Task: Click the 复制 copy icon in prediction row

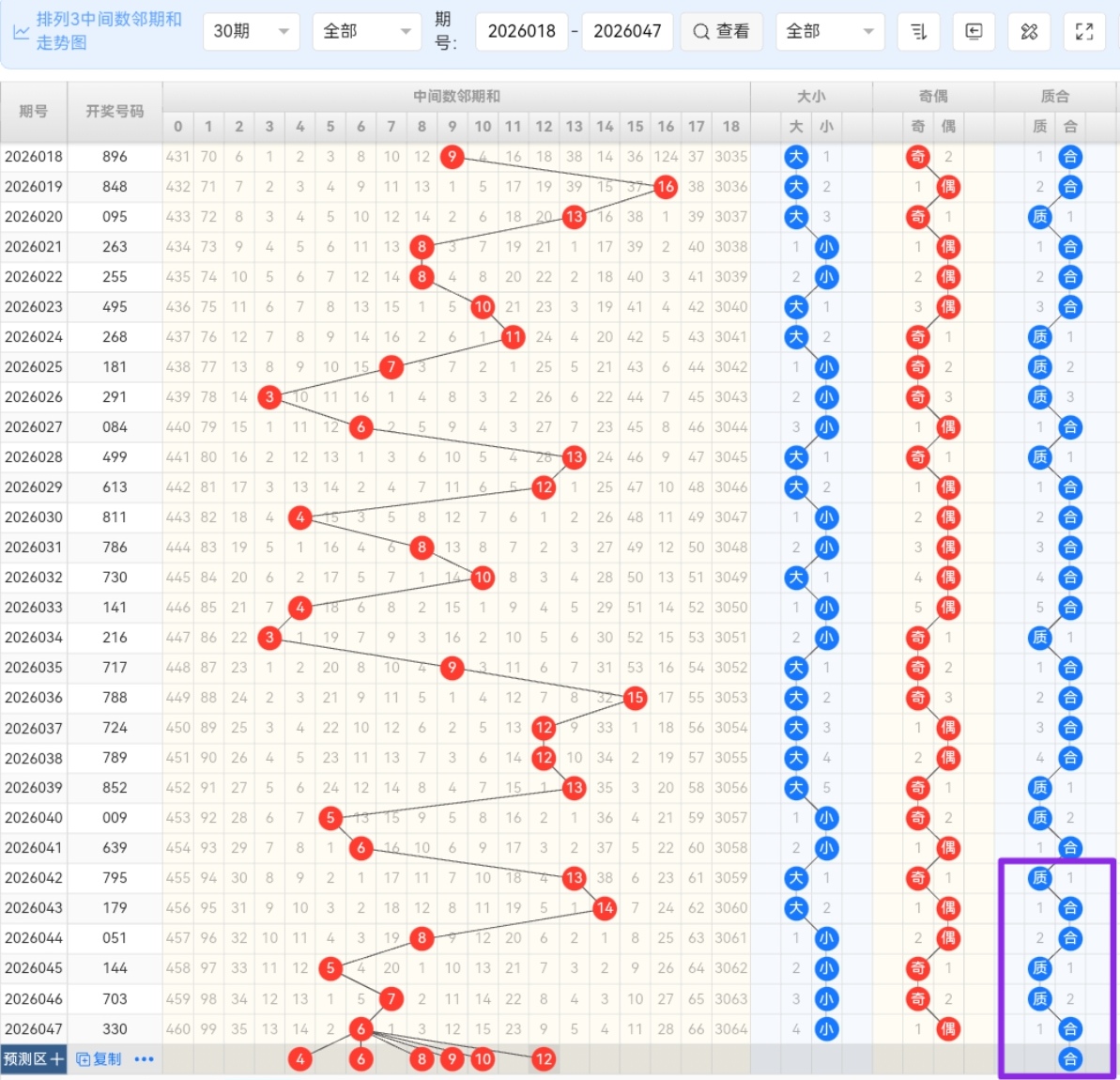Action: (84, 1059)
